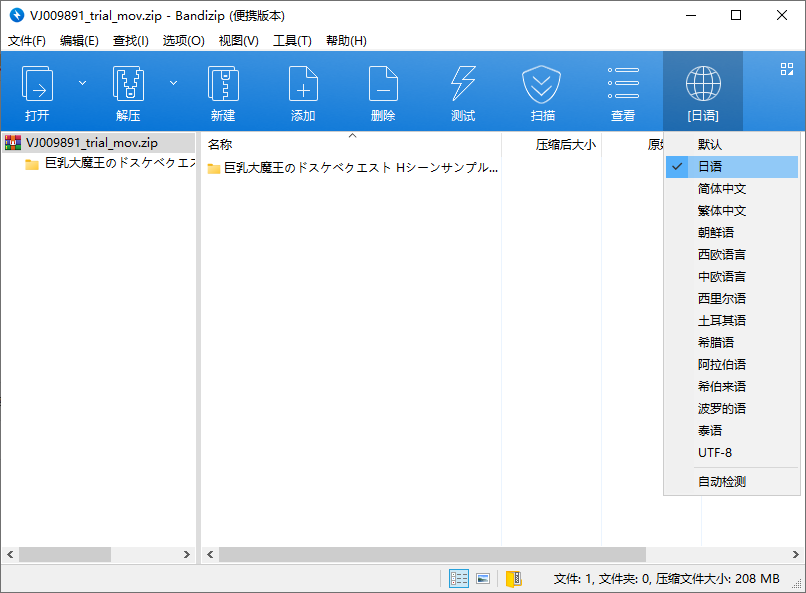The height and width of the screenshot is (593, 806).
Task: Sort by the 名称 column header
Action: point(220,145)
